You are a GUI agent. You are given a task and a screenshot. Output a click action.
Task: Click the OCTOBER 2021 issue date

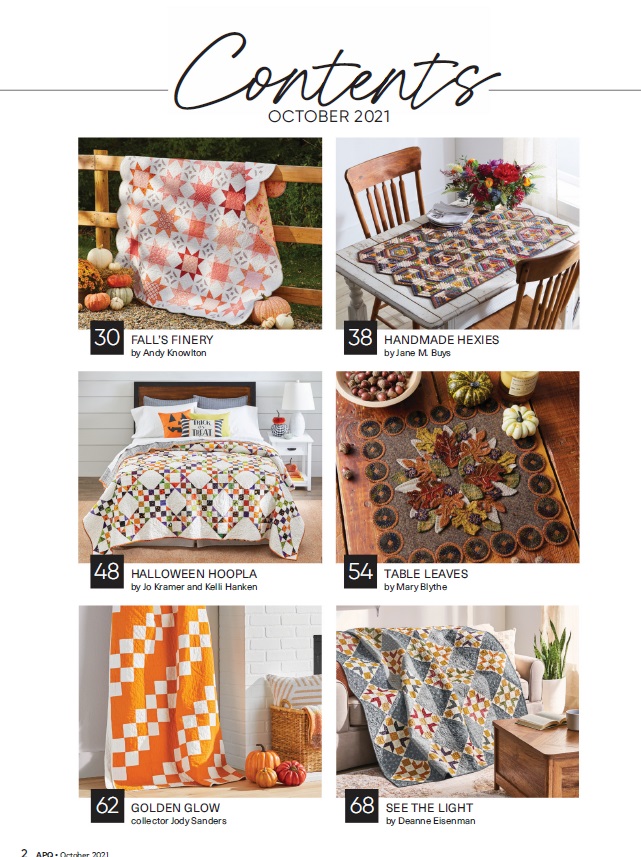point(329,116)
